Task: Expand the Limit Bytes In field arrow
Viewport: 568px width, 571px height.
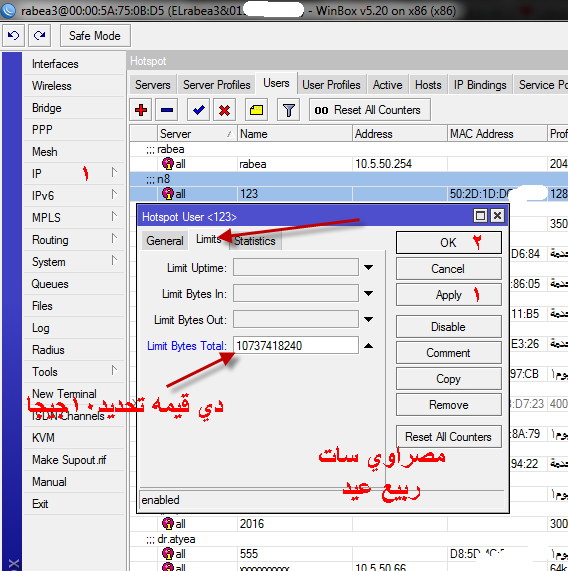Action: point(368,294)
